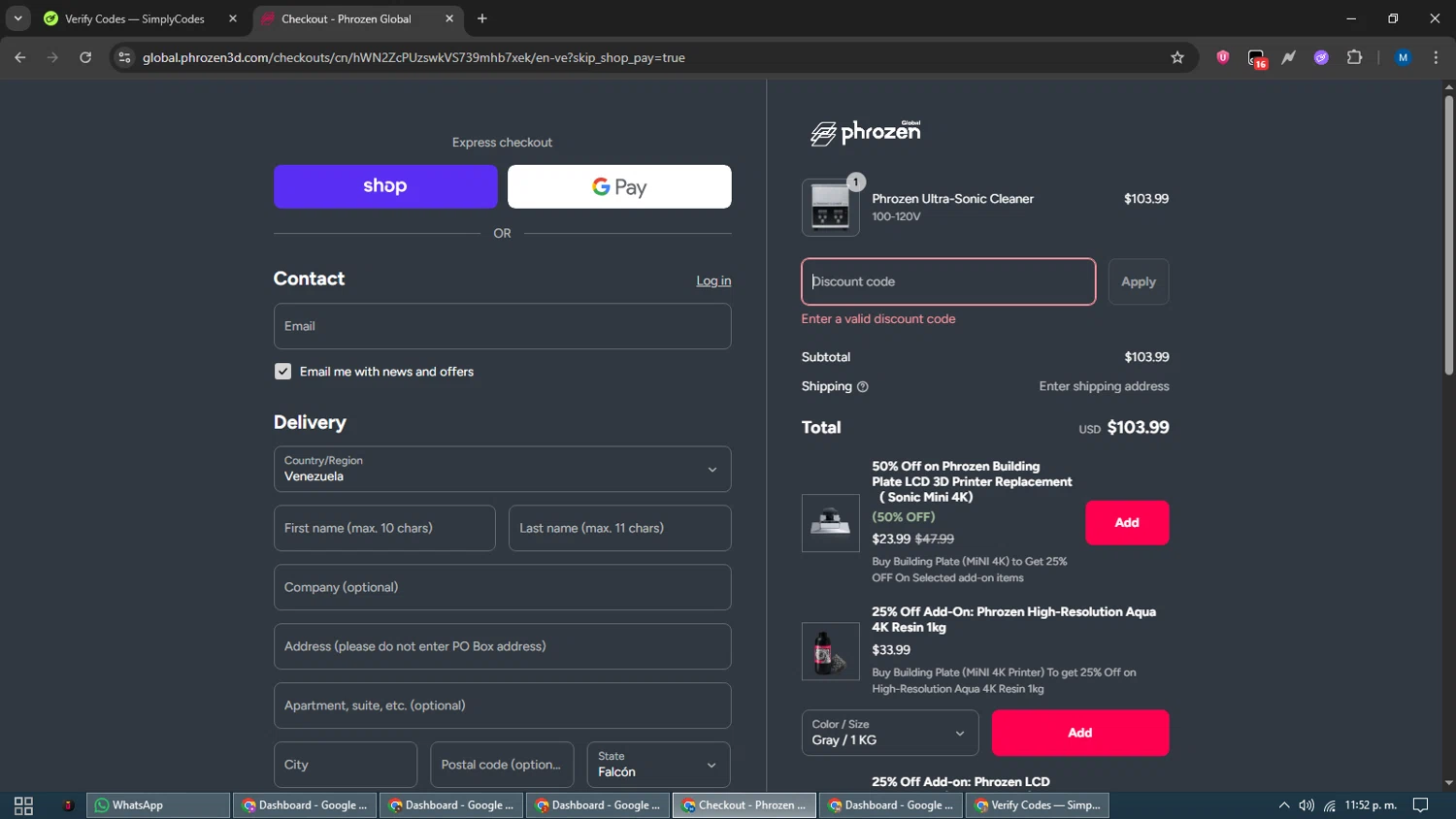
Task: Click the Apartment, suite field
Action: pyautogui.click(x=502, y=705)
